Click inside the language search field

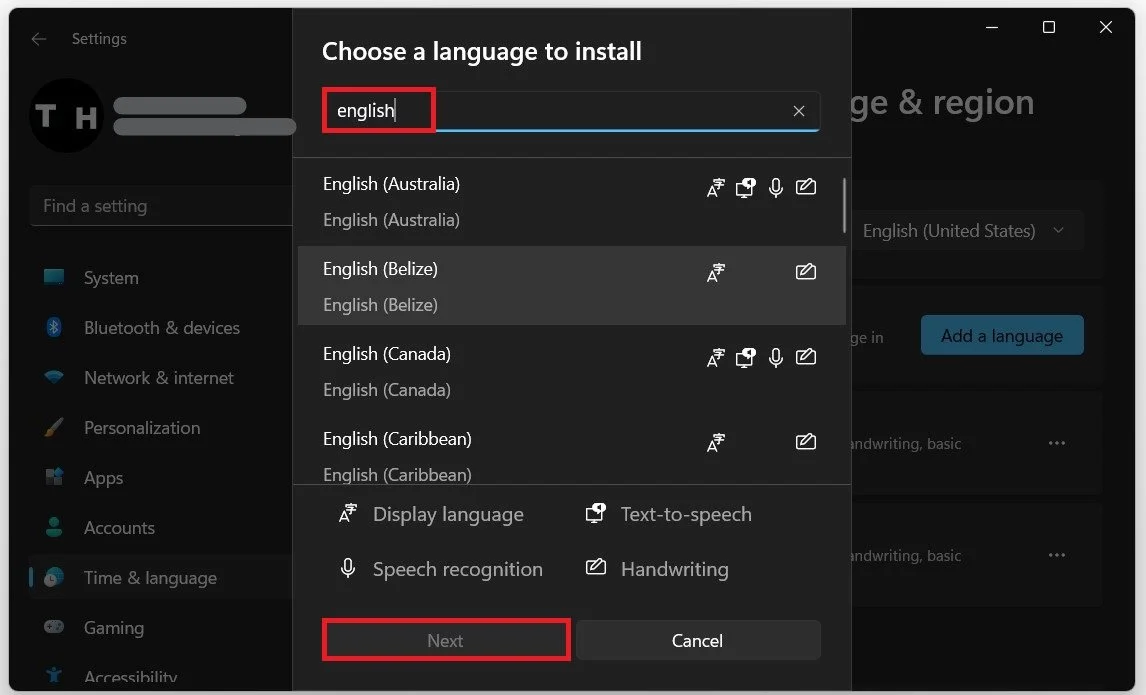click(x=570, y=111)
